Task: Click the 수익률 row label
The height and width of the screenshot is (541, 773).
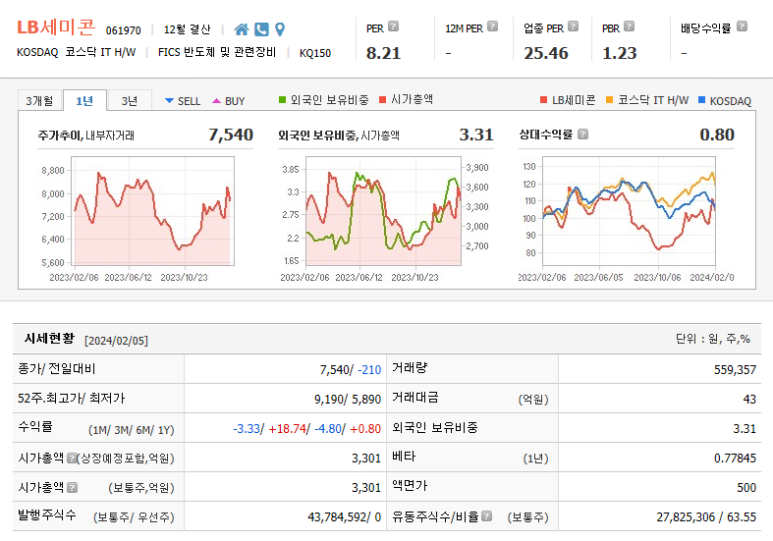Action: tap(35, 427)
